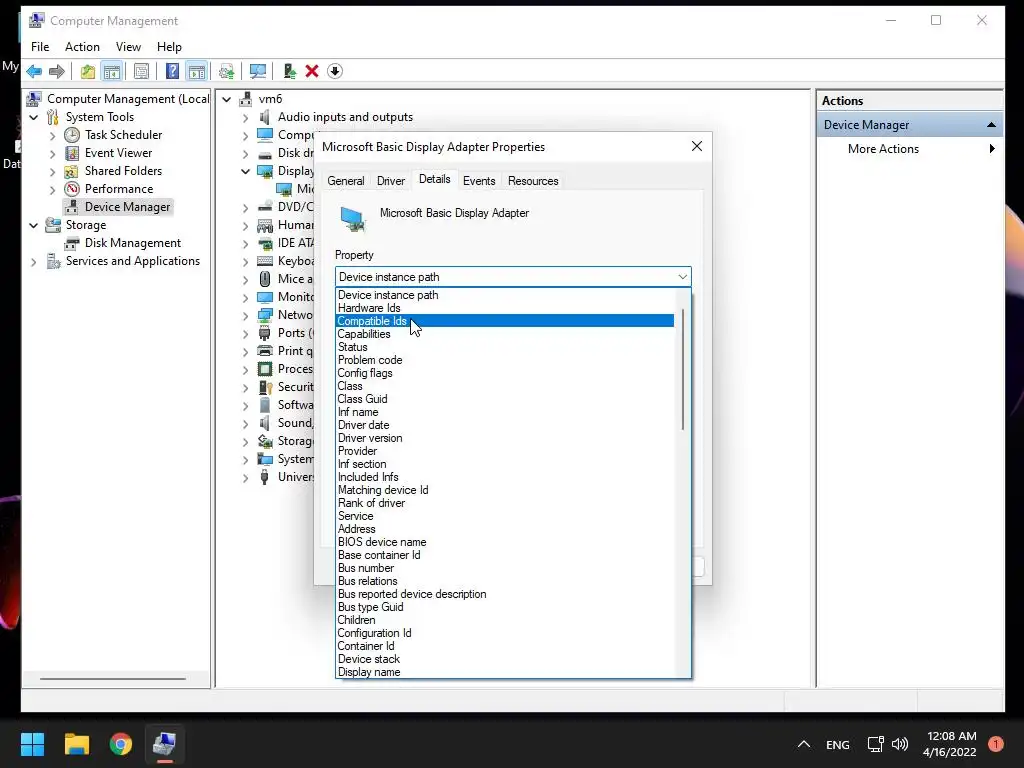Viewport: 1024px width, 768px height.
Task: Switch to the Events tab
Action: (x=479, y=181)
